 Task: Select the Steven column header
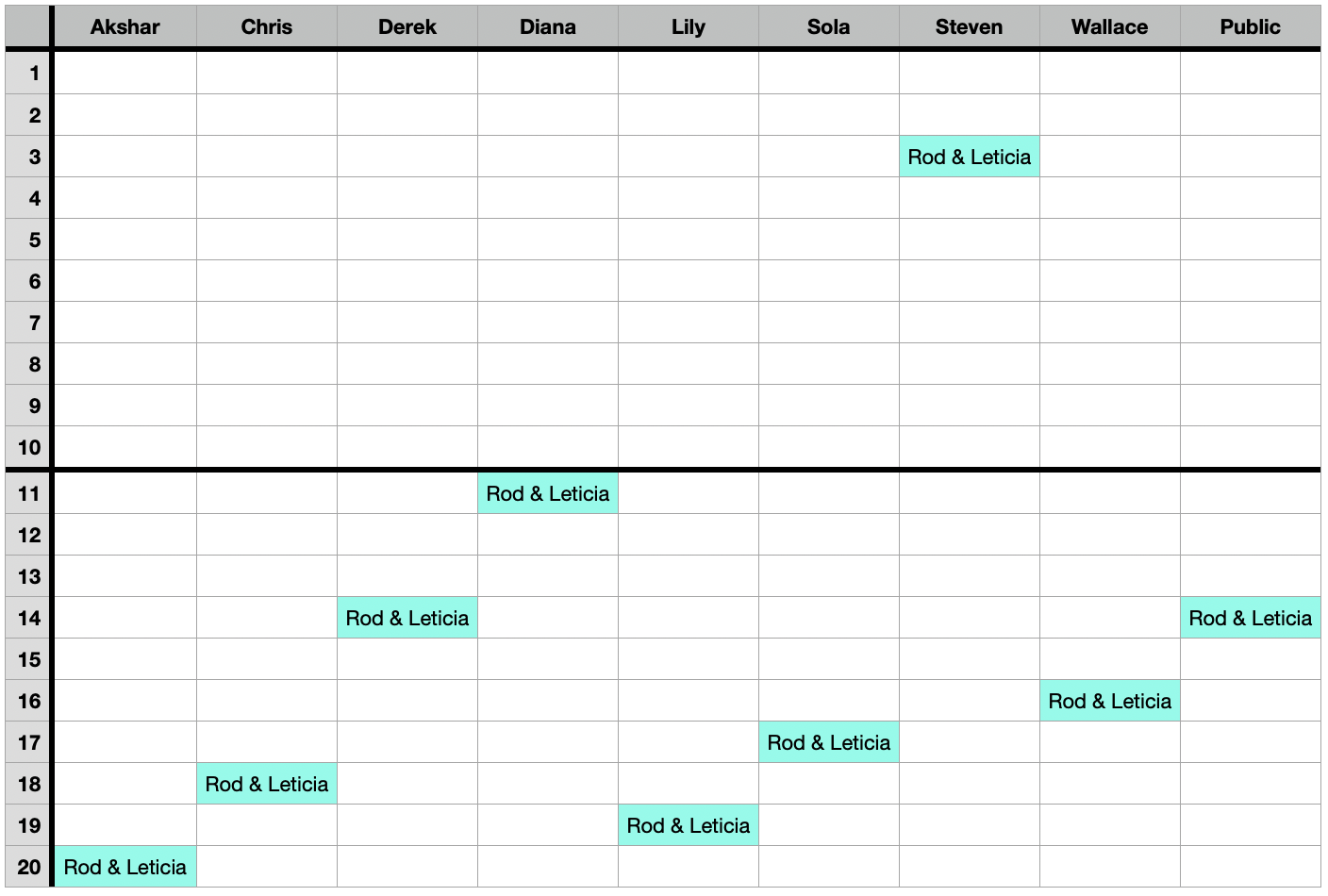click(970, 27)
